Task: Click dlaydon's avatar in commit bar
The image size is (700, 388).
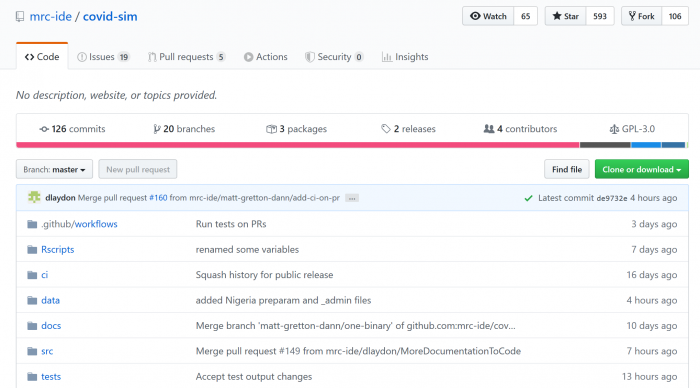Action: tap(34, 197)
